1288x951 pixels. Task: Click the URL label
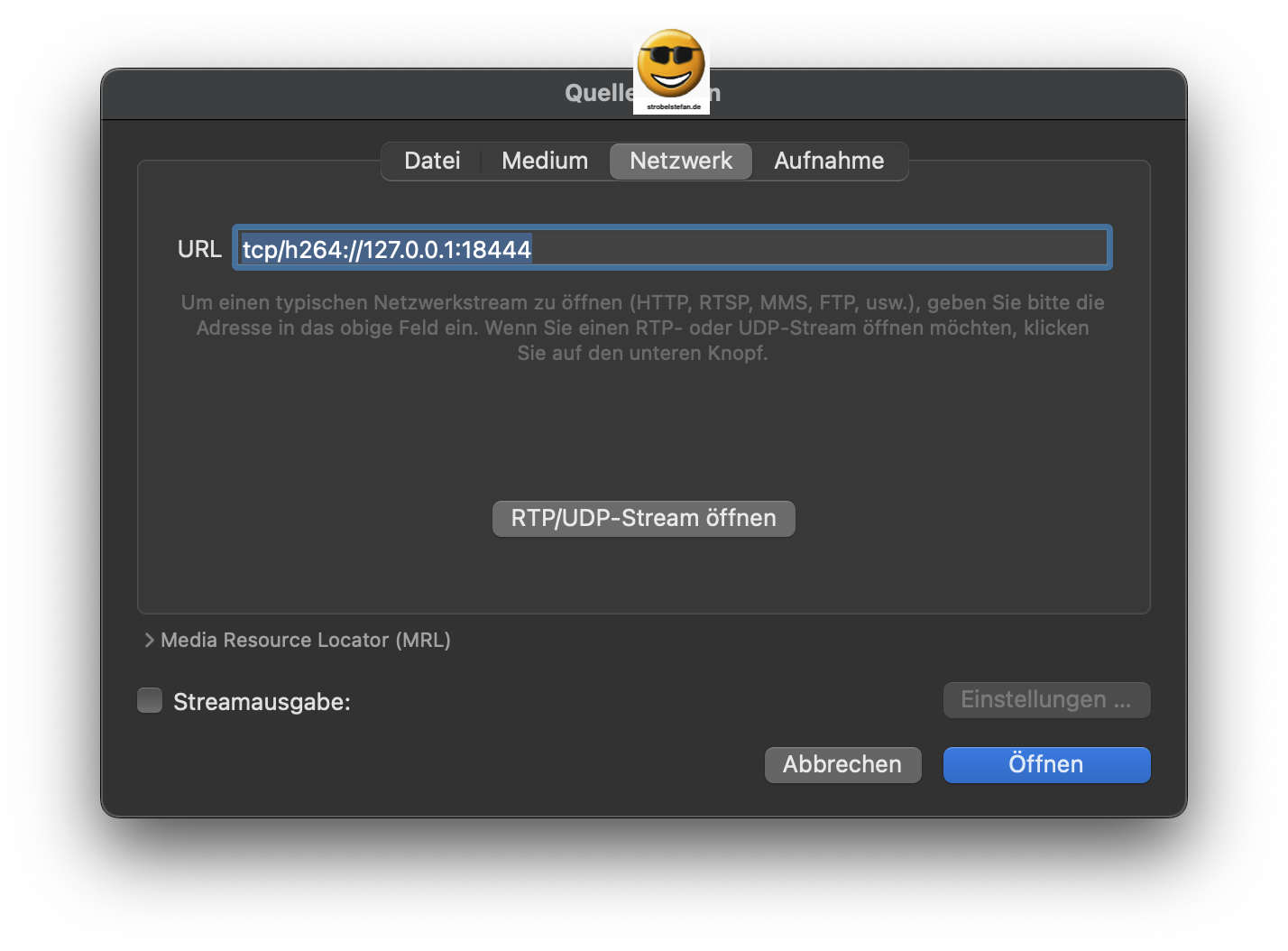pos(199,248)
